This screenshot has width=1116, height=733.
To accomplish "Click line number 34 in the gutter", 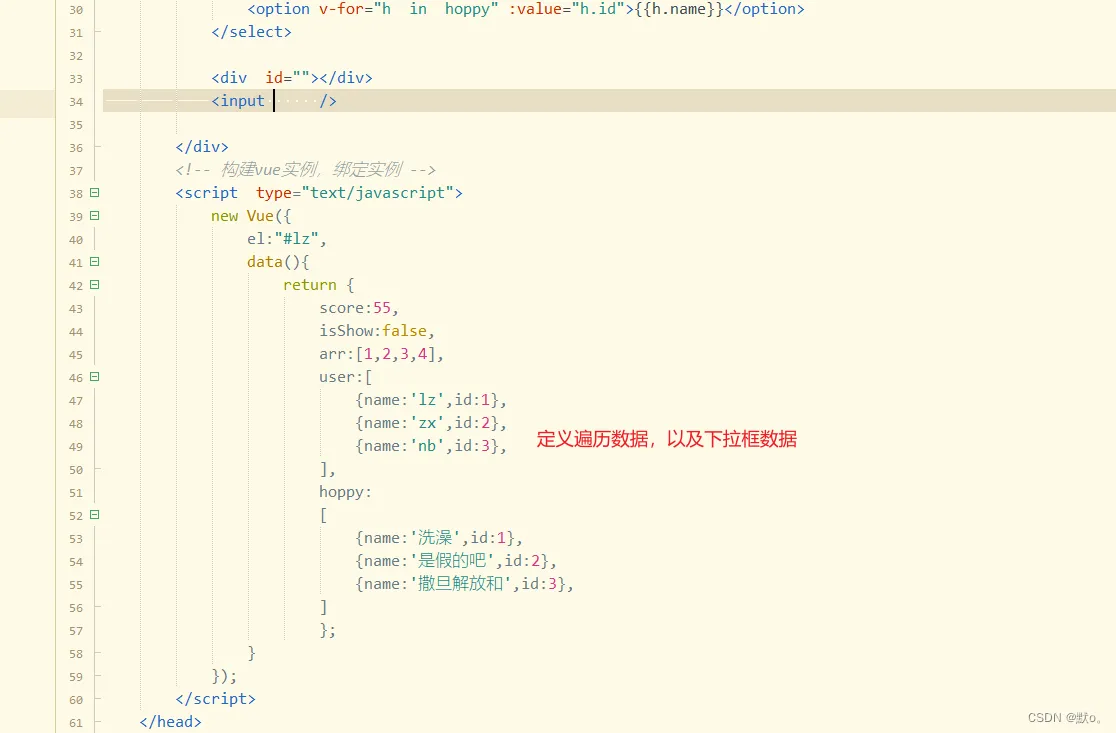I will [76, 102].
